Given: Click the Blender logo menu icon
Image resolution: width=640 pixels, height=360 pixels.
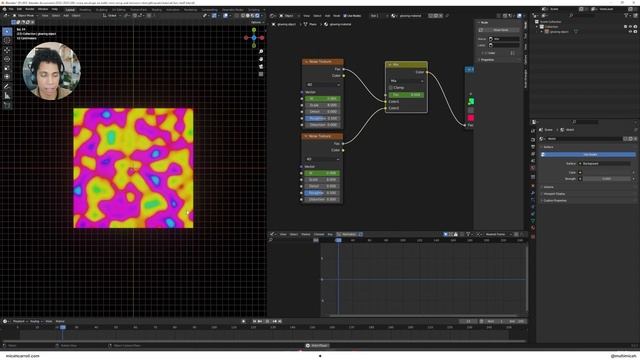Looking at the screenshot, I should coord(4,9).
